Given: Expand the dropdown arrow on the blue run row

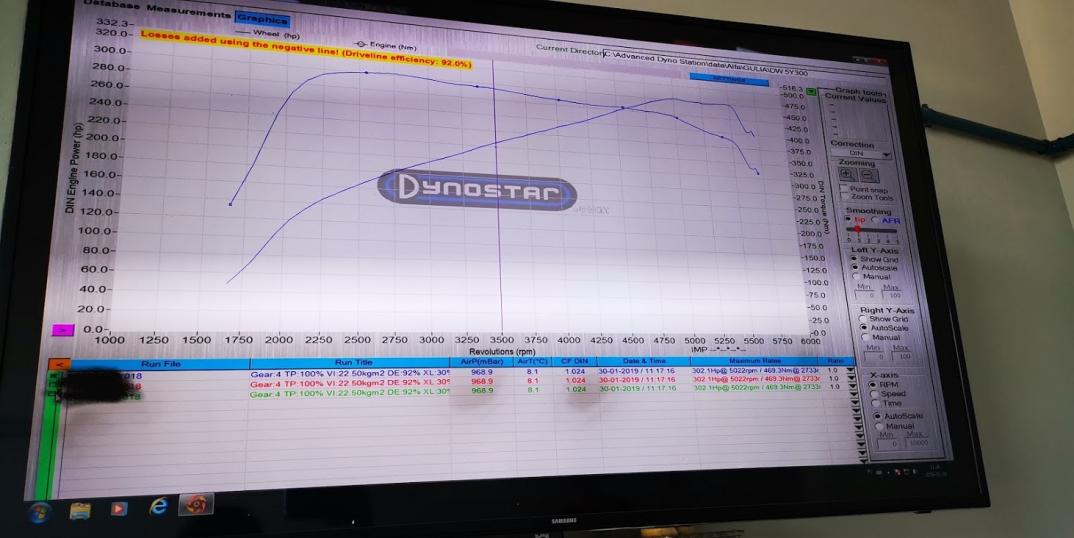Looking at the screenshot, I should [x=851, y=370].
